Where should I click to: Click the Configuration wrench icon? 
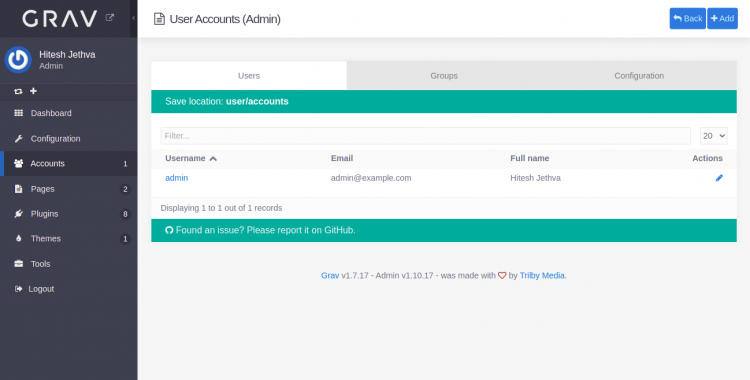(x=19, y=139)
